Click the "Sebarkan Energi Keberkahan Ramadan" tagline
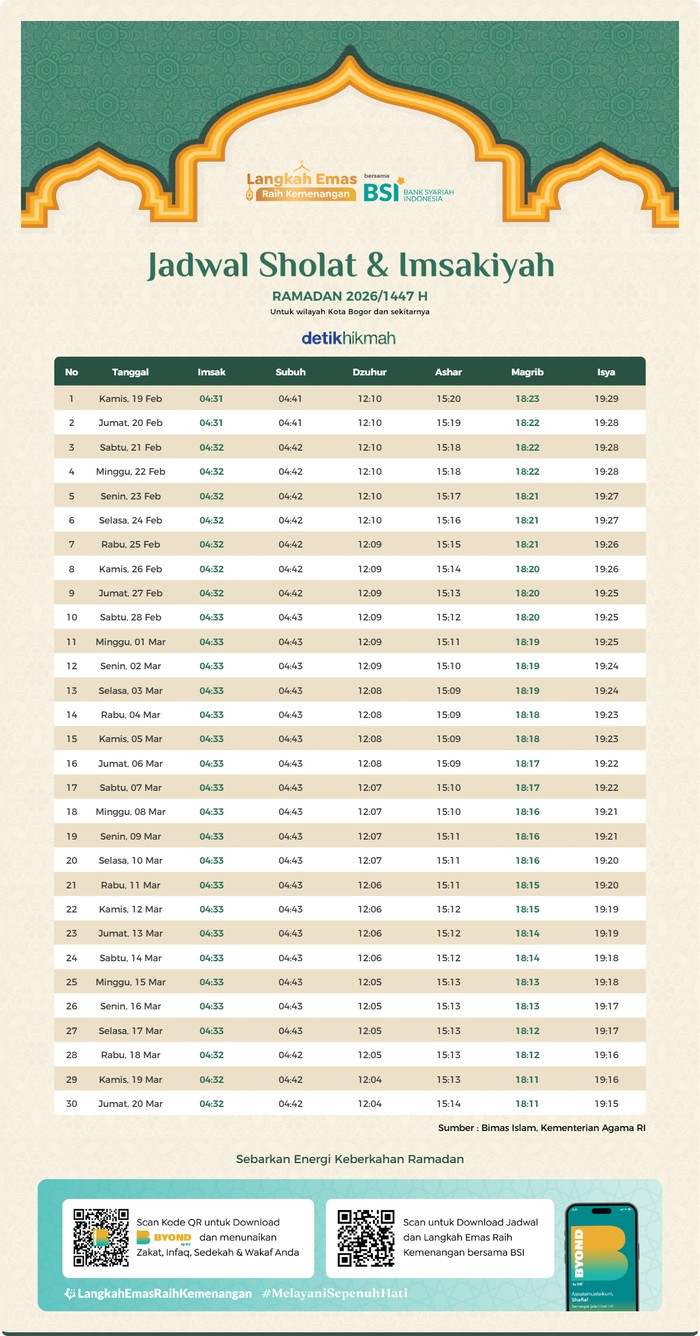Viewport: 700px width, 1336px height. (349, 1159)
